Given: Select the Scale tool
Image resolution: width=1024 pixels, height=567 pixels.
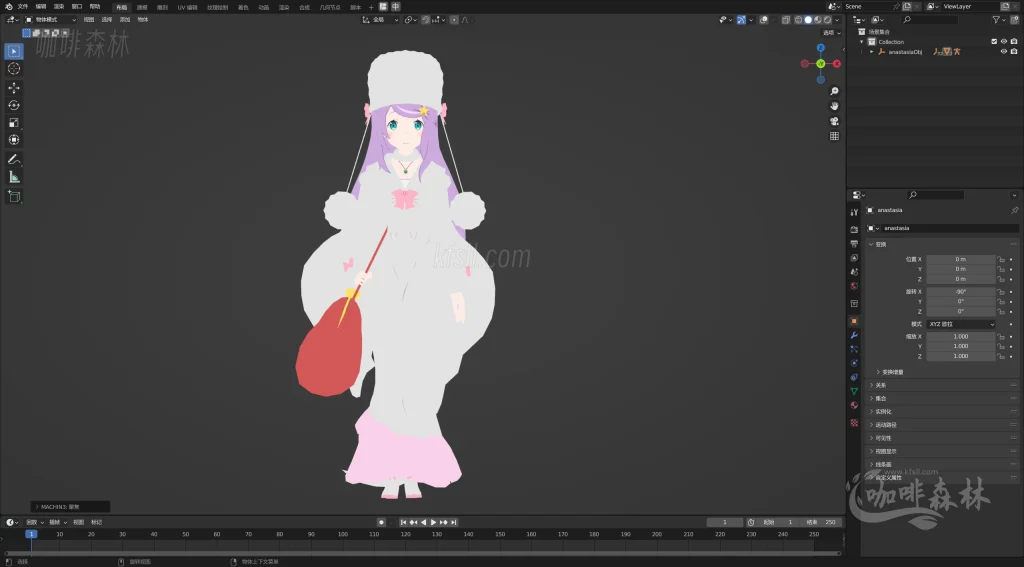Looking at the screenshot, I should pos(14,123).
